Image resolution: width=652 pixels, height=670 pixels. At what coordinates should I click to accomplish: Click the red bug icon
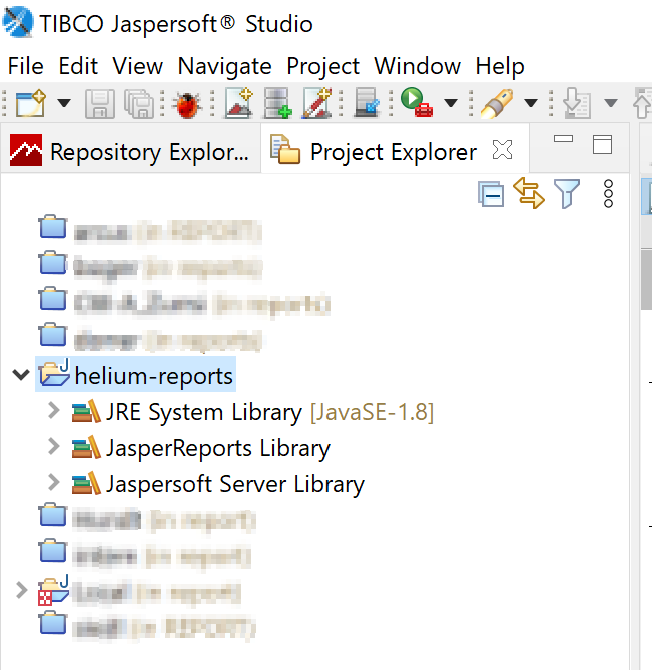tap(184, 103)
